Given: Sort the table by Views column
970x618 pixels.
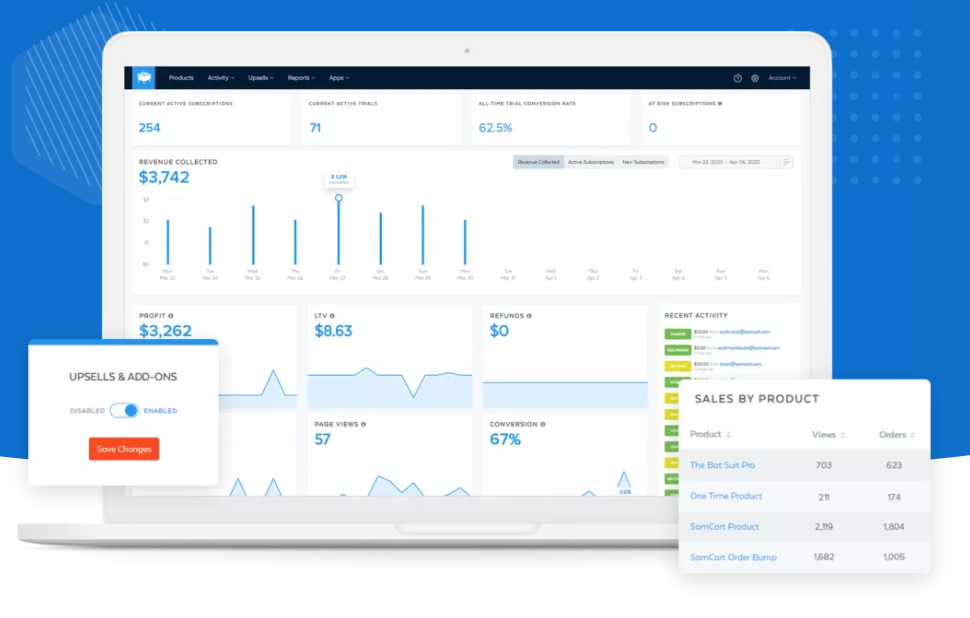Looking at the screenshot, I should 828,435.
